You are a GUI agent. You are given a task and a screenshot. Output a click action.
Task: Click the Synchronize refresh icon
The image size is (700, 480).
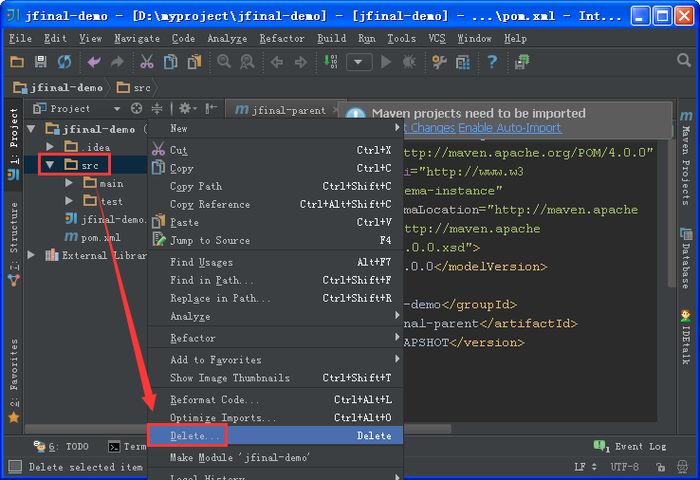[x=64, y=62]
